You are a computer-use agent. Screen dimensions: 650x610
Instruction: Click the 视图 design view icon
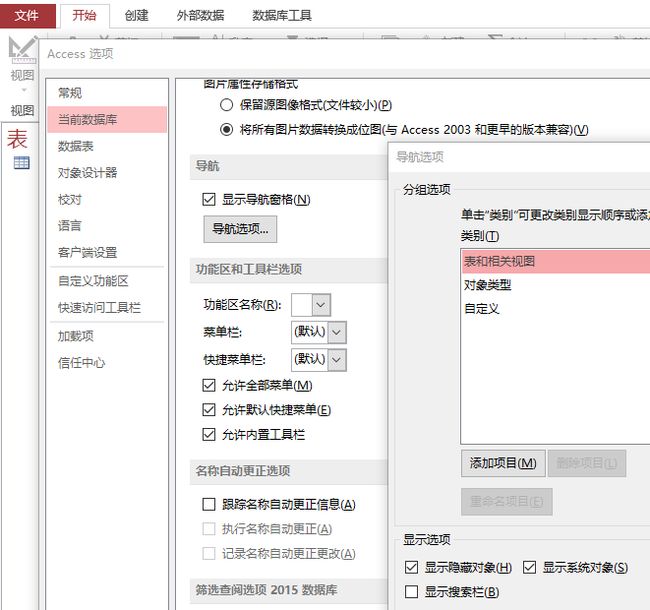(x=22, y=50)
